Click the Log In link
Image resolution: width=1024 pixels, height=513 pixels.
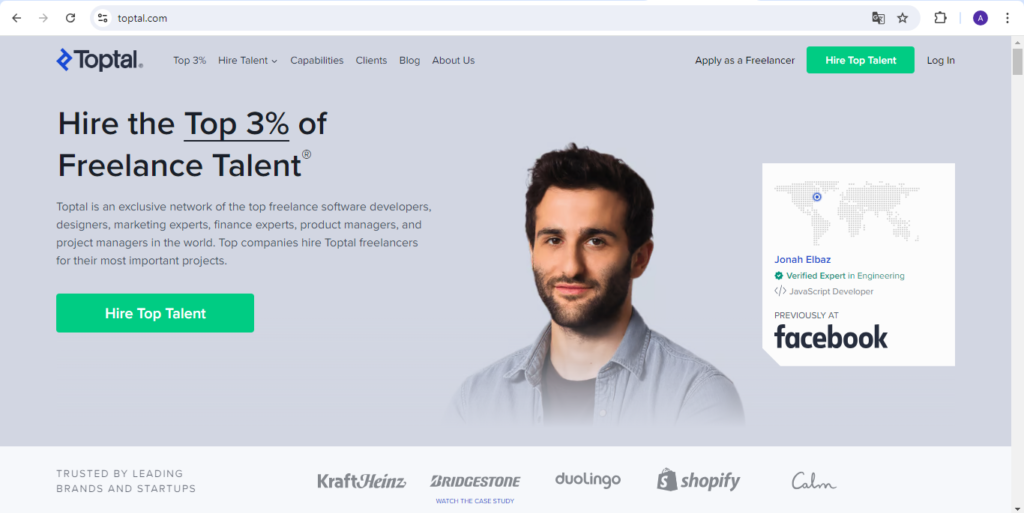tap(940, 60)
